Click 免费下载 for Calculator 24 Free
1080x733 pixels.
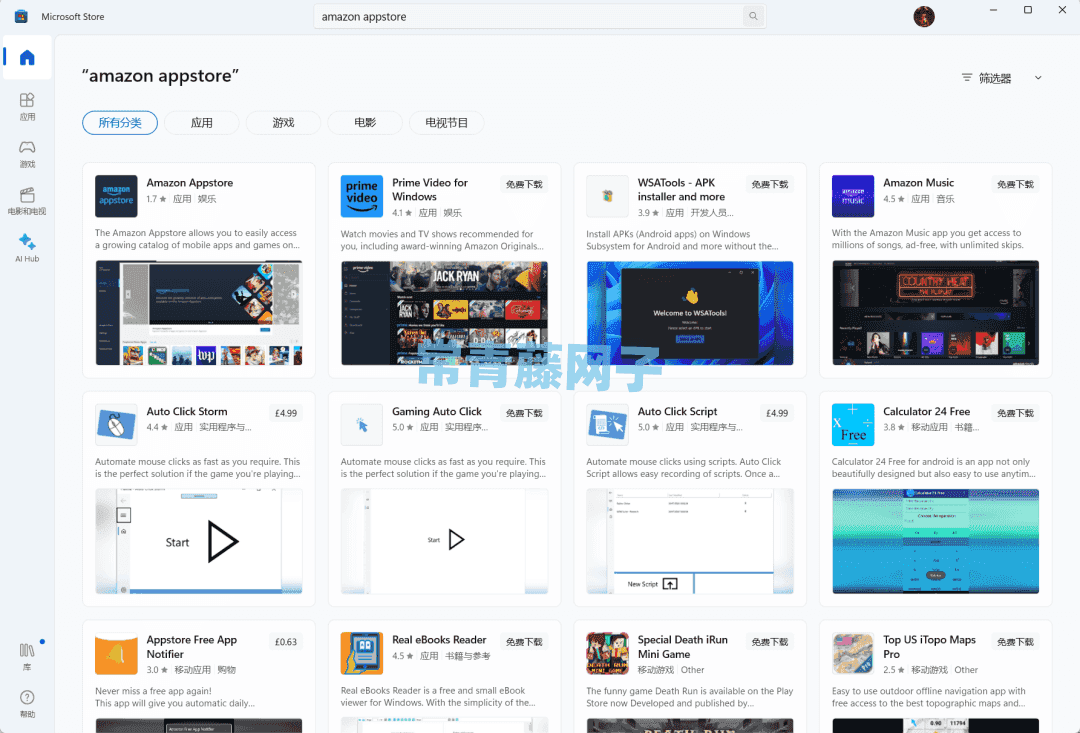pos(1015,413)
